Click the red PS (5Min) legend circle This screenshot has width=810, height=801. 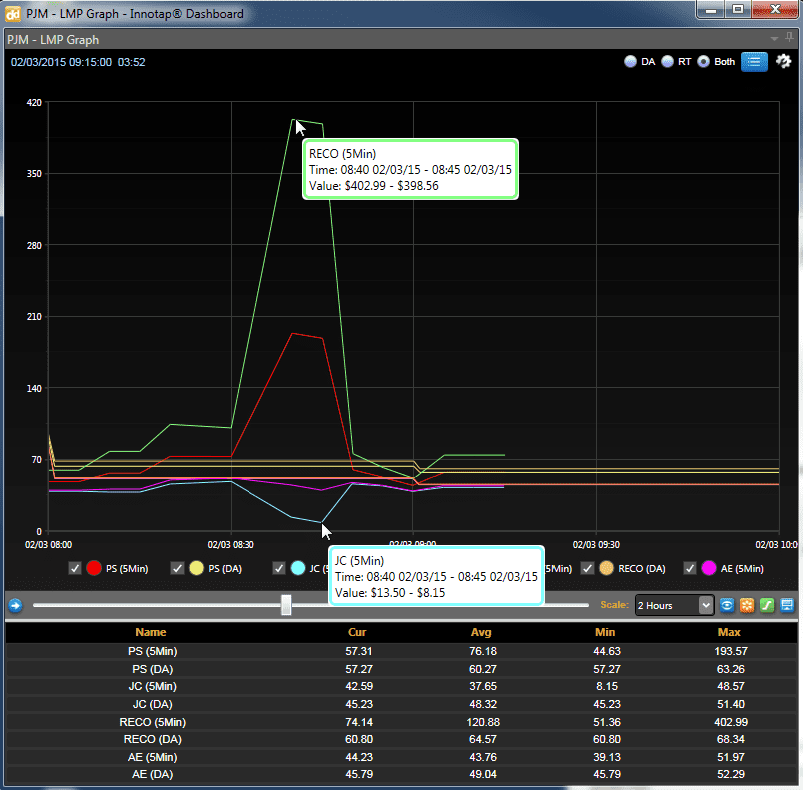(x=94, y=569)
